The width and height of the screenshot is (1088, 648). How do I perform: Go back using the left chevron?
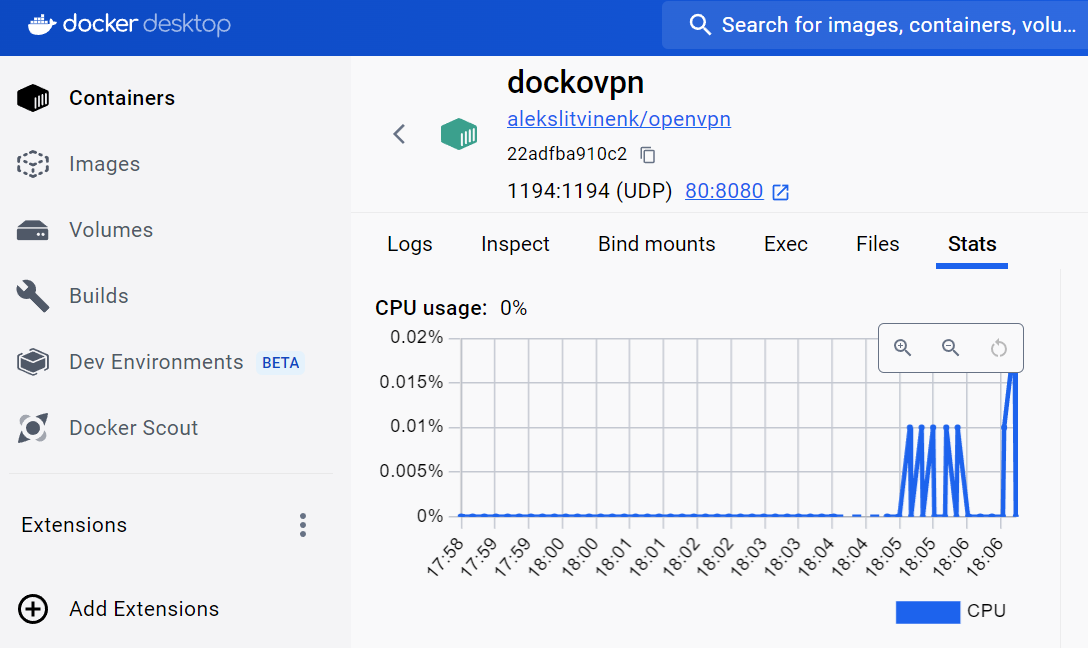[x=399, y=134]
